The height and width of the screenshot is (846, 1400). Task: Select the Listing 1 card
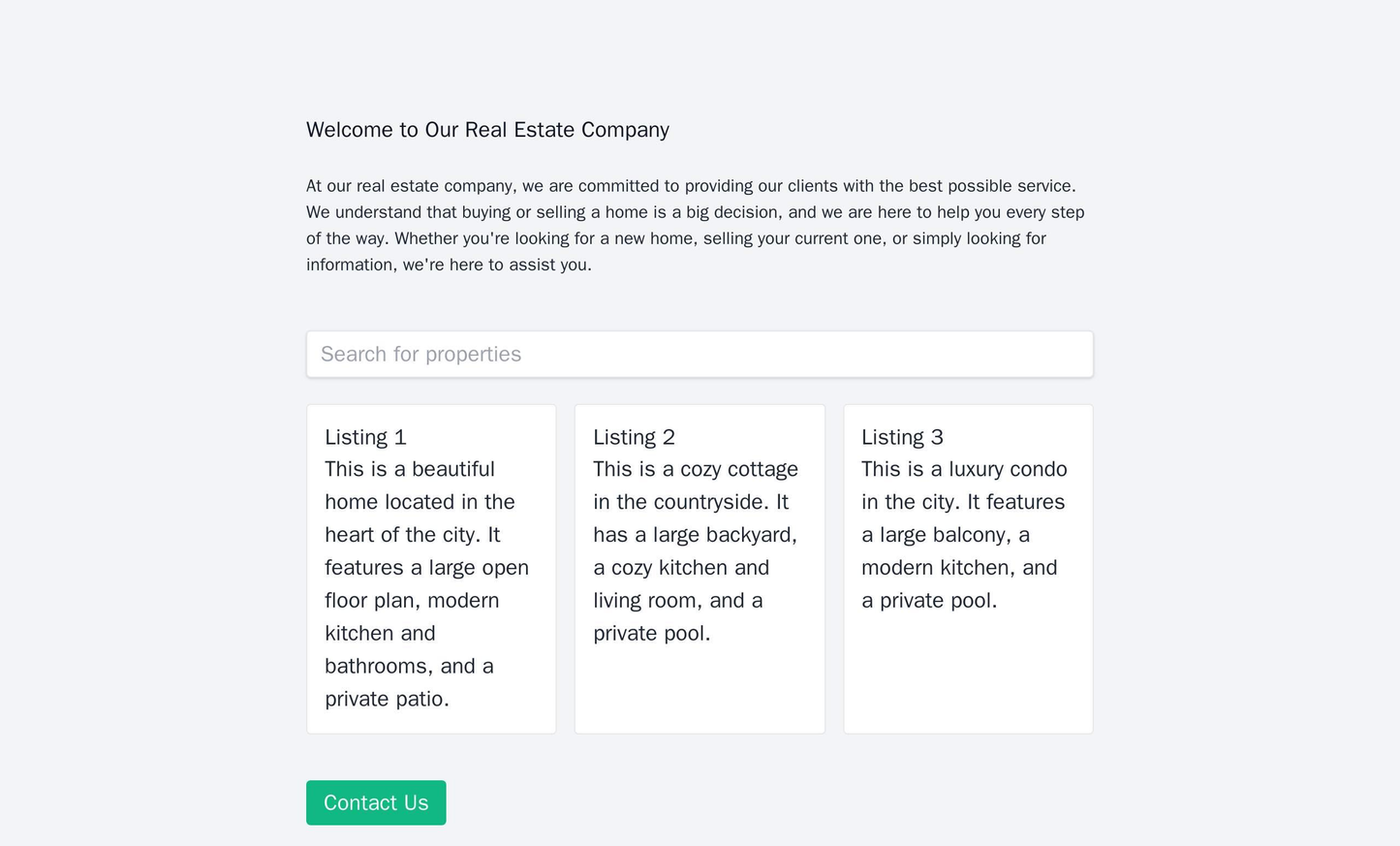pos(431,562)
